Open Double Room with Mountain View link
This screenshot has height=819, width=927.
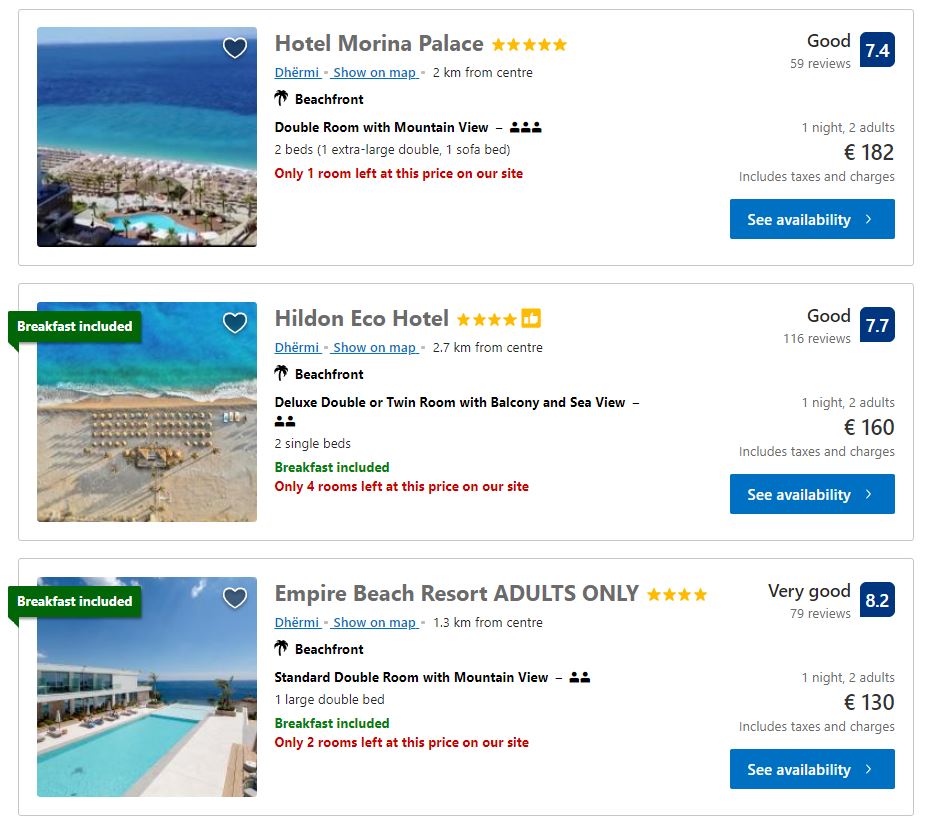(381, 127)
